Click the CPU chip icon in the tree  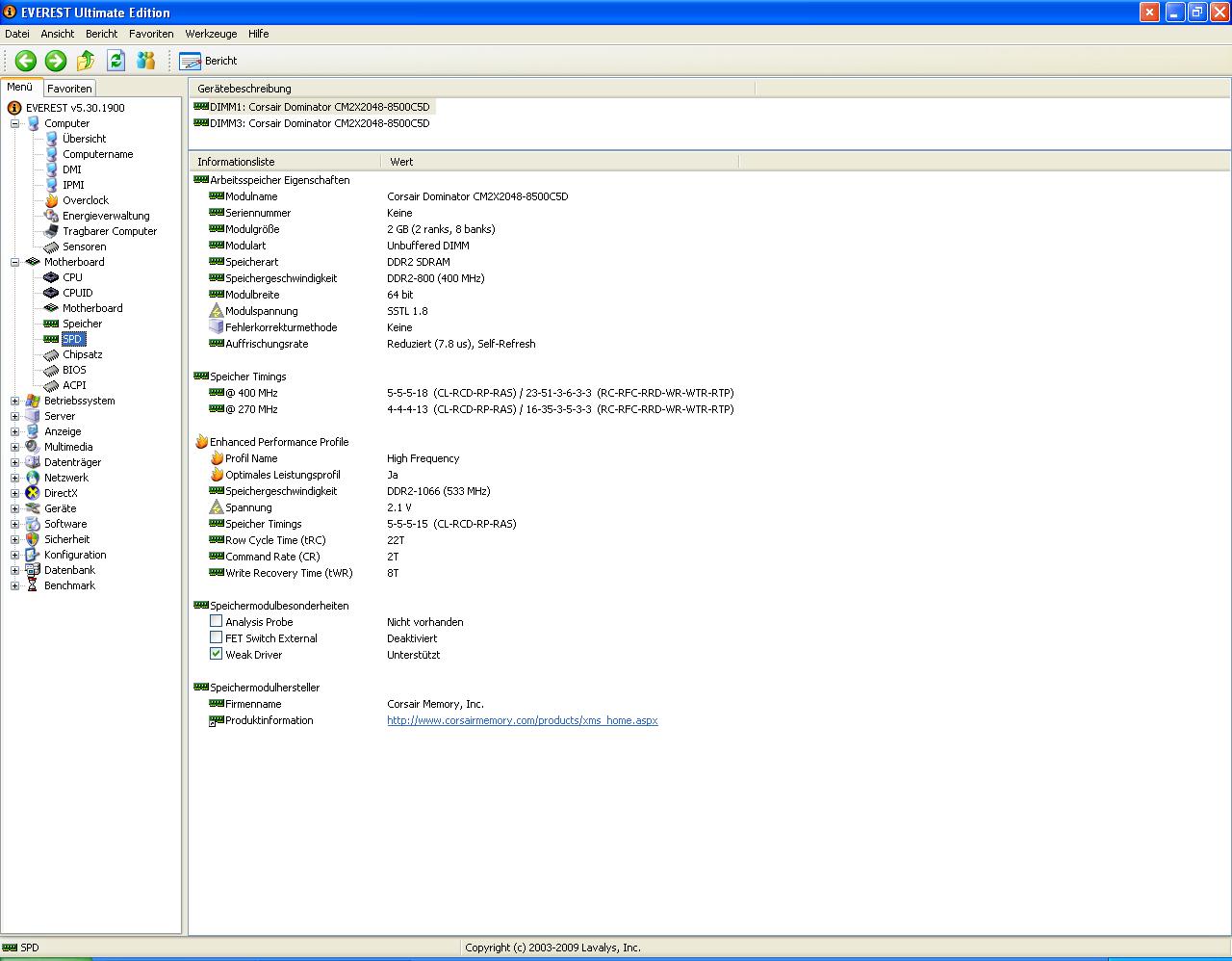52,277
